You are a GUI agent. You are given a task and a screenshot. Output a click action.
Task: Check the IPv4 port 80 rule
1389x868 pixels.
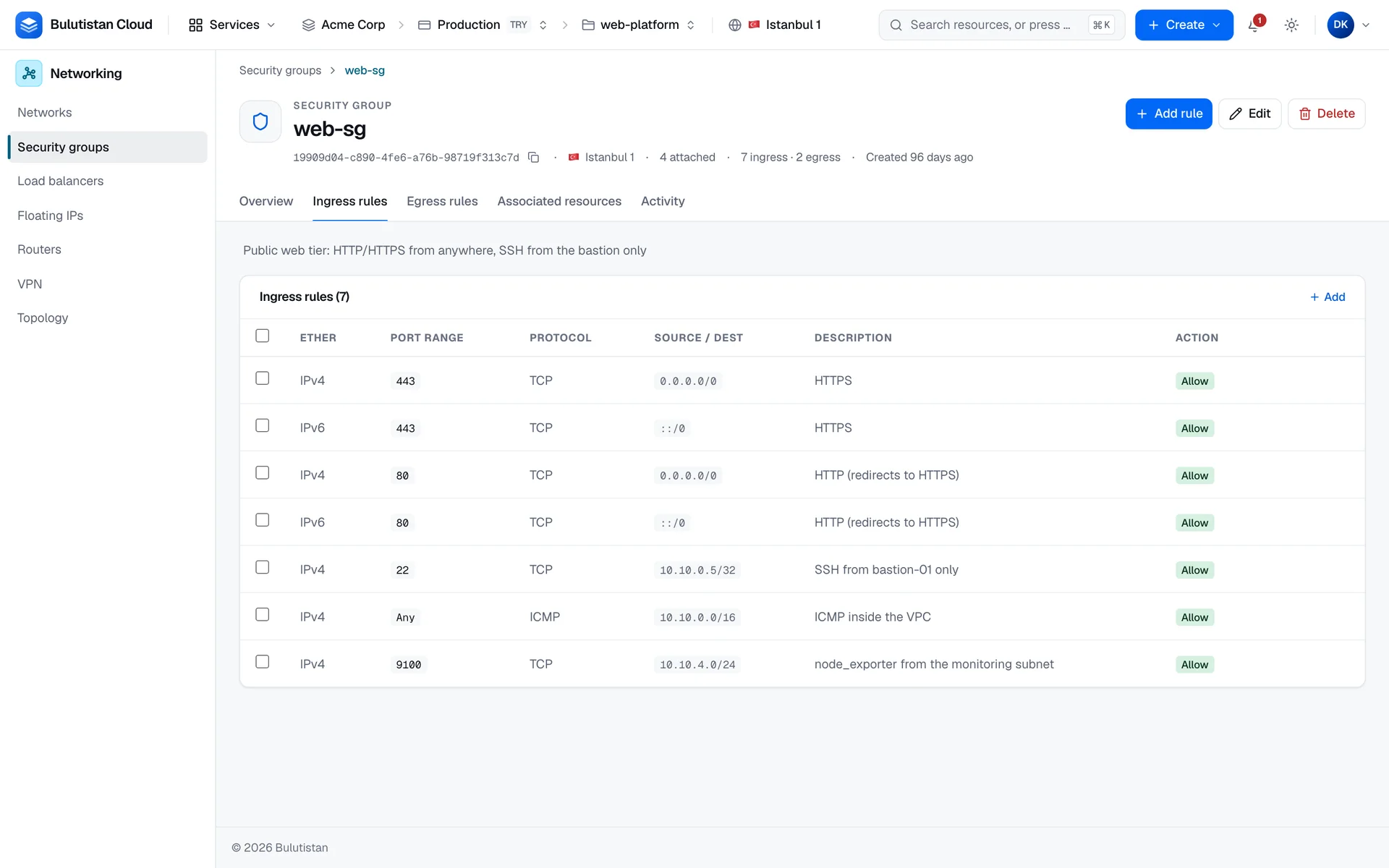(263, 472)
